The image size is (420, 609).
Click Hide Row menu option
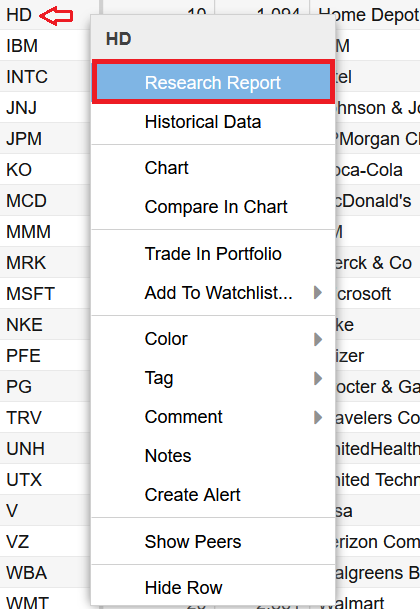point(213,588)
